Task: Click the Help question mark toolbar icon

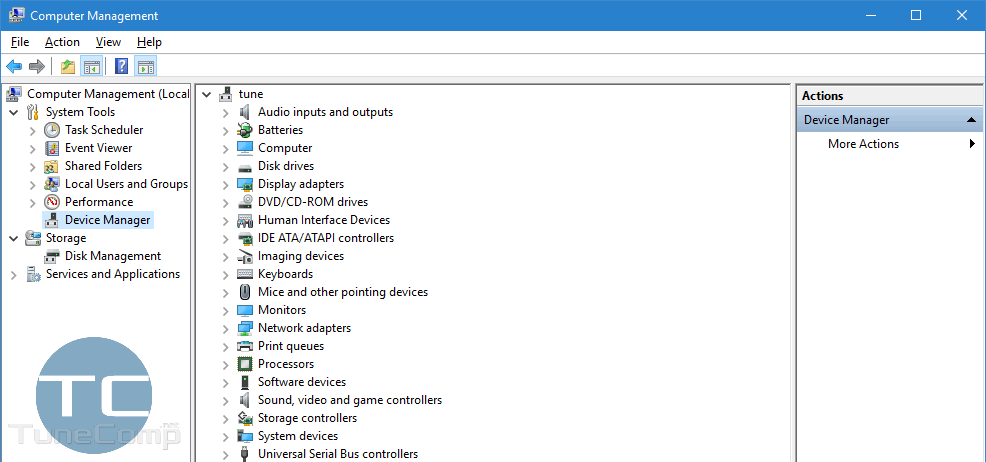Action: (122, 66)
